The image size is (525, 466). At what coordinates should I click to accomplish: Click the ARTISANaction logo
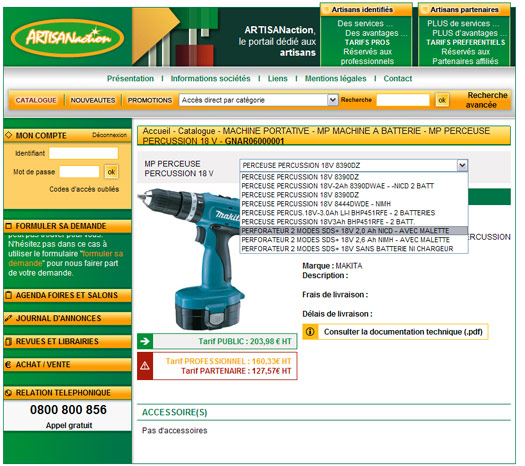pos(67,37)
